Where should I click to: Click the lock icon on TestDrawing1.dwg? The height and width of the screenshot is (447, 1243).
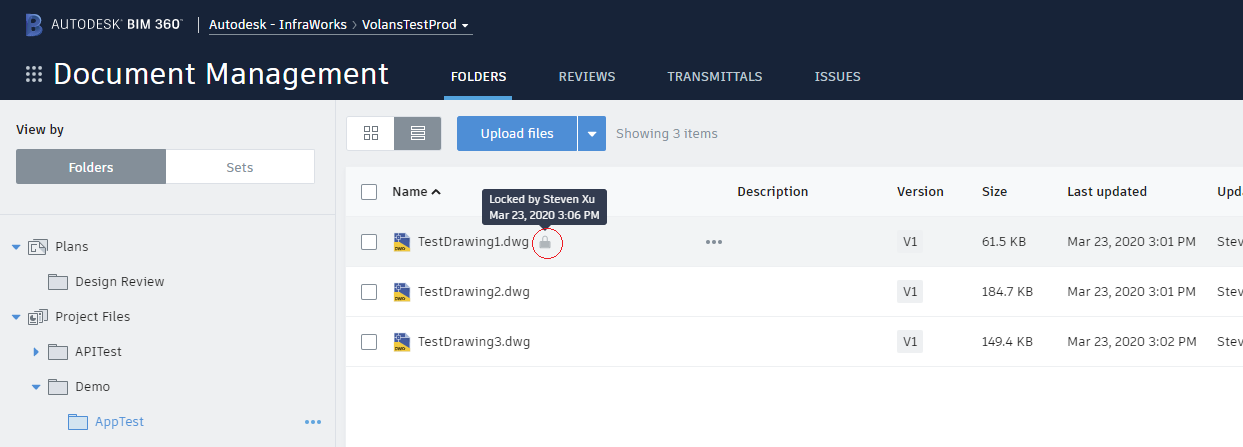[545, 242]
